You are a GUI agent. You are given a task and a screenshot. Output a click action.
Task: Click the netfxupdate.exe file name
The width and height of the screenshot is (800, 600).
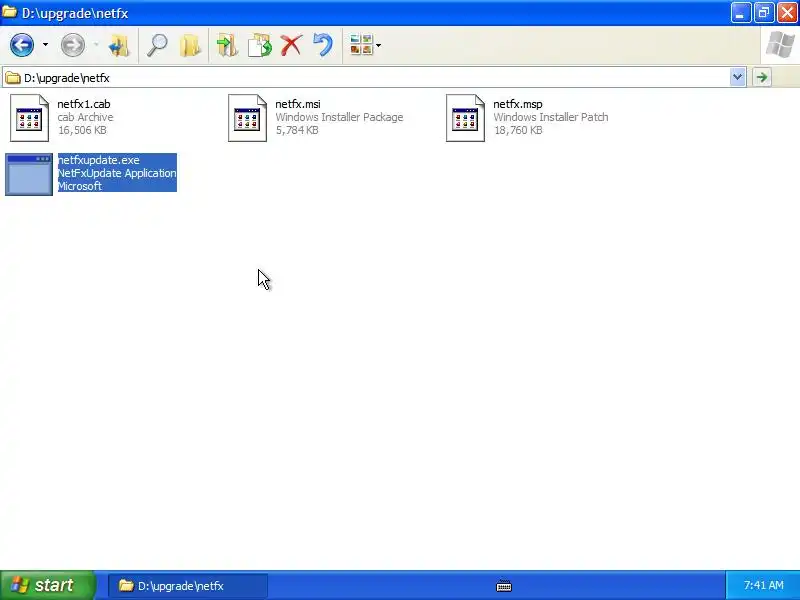coord(98,160)
